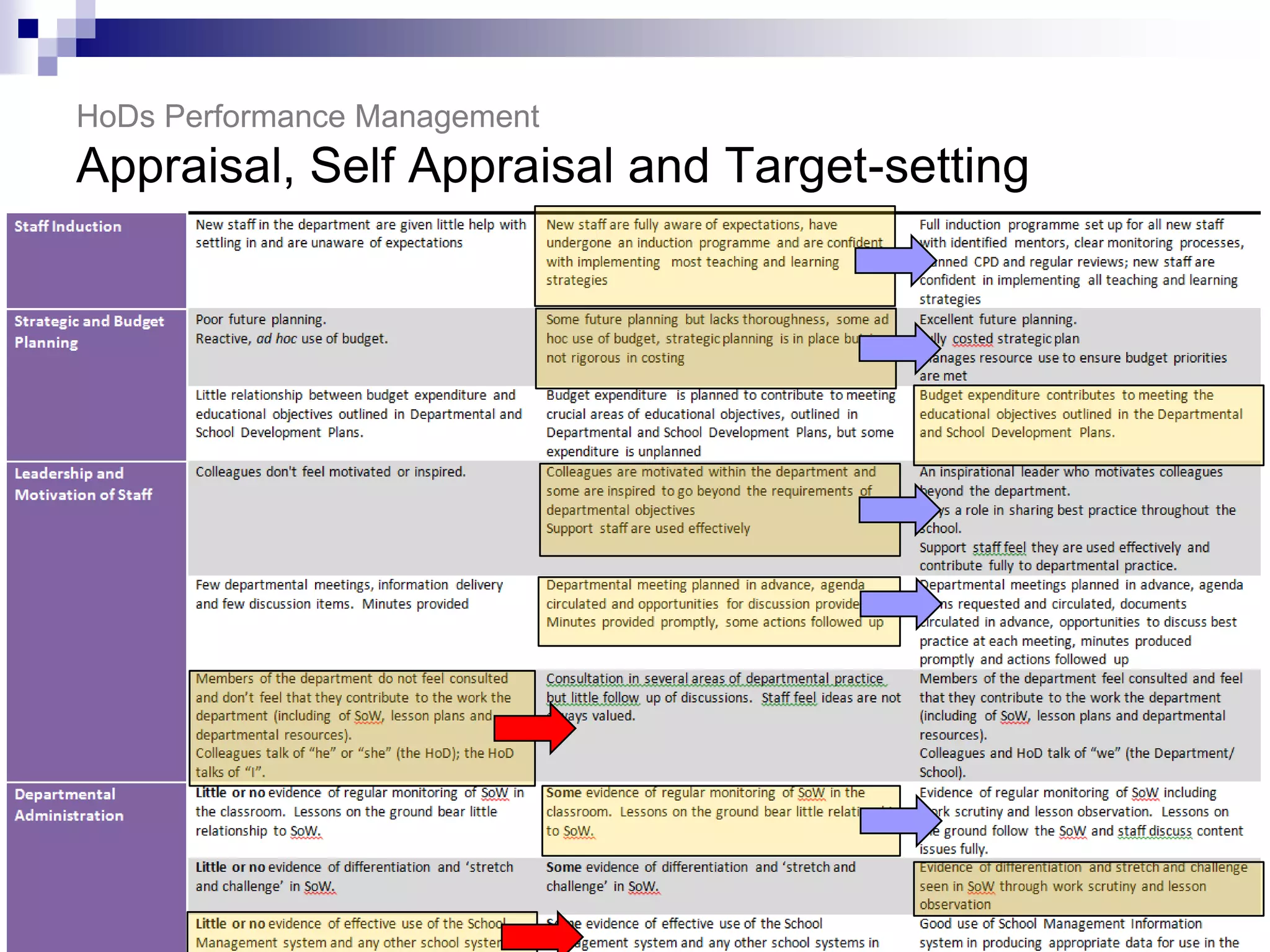The image size is (1270, 952).
Task: Click cell 'Departmental meetings planned in advance, agenda items requested'
Action: point(1086,622)
